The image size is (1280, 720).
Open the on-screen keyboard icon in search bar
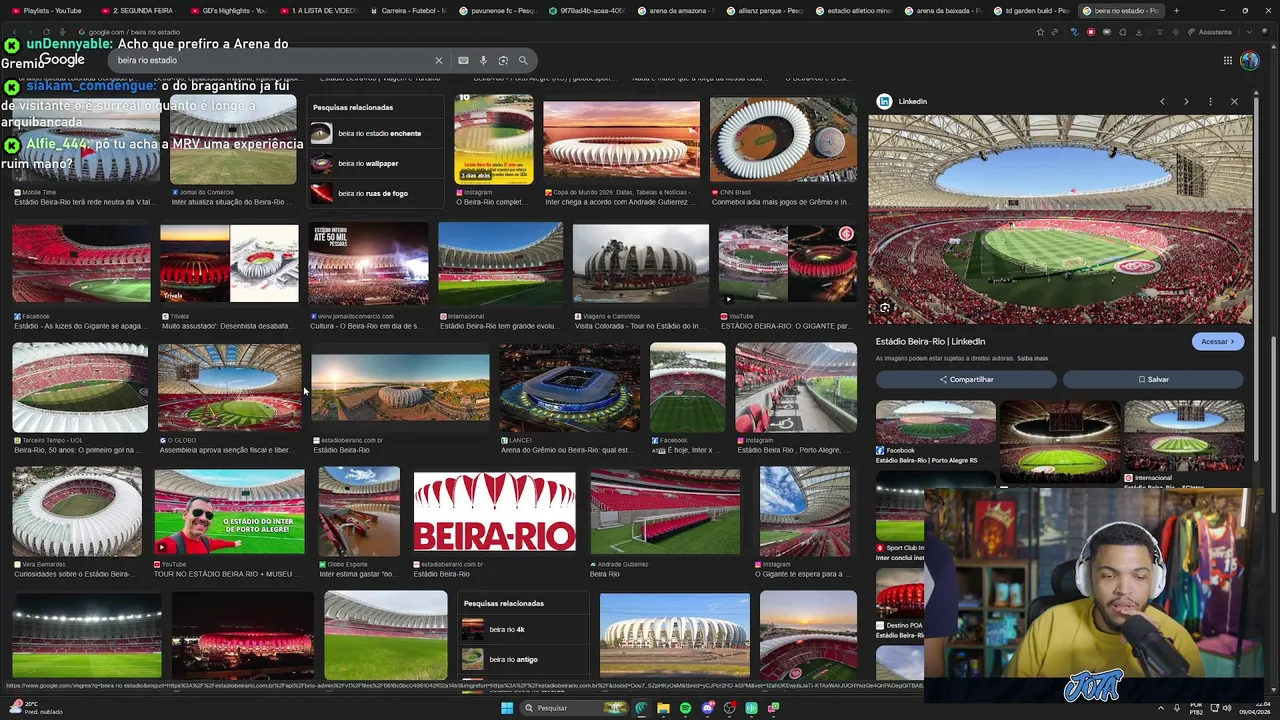(x=463, y=60)
